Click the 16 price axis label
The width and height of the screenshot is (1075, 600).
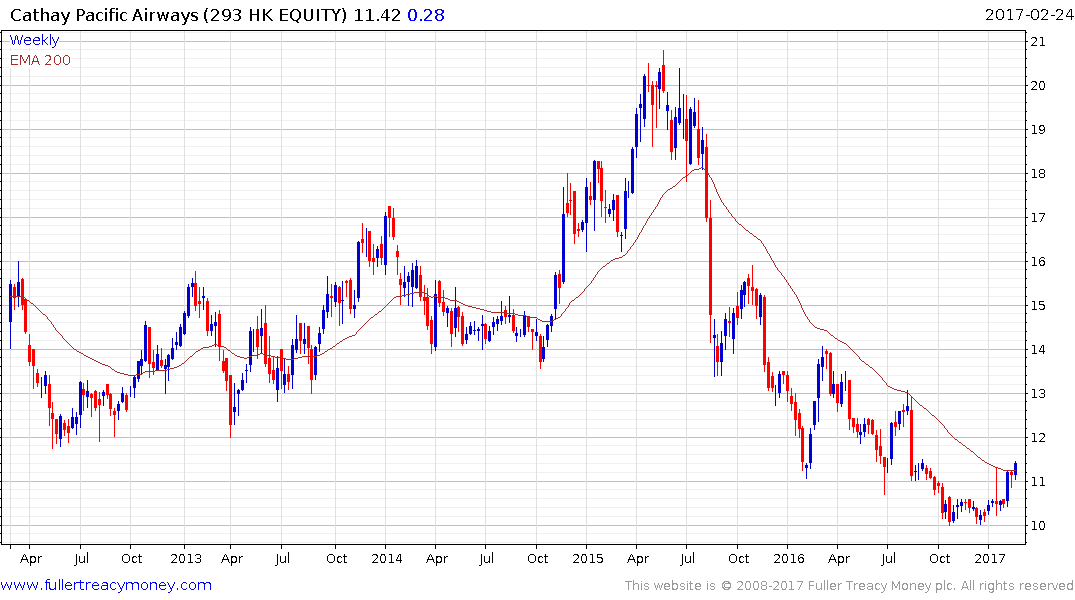point(1038,262)
